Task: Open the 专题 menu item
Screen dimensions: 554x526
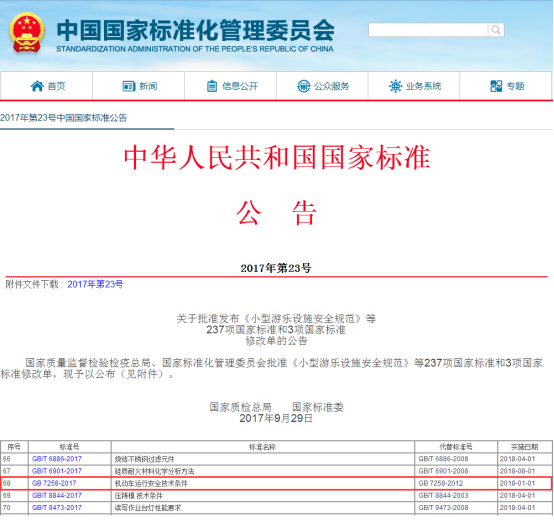Action: click(506, 86)
